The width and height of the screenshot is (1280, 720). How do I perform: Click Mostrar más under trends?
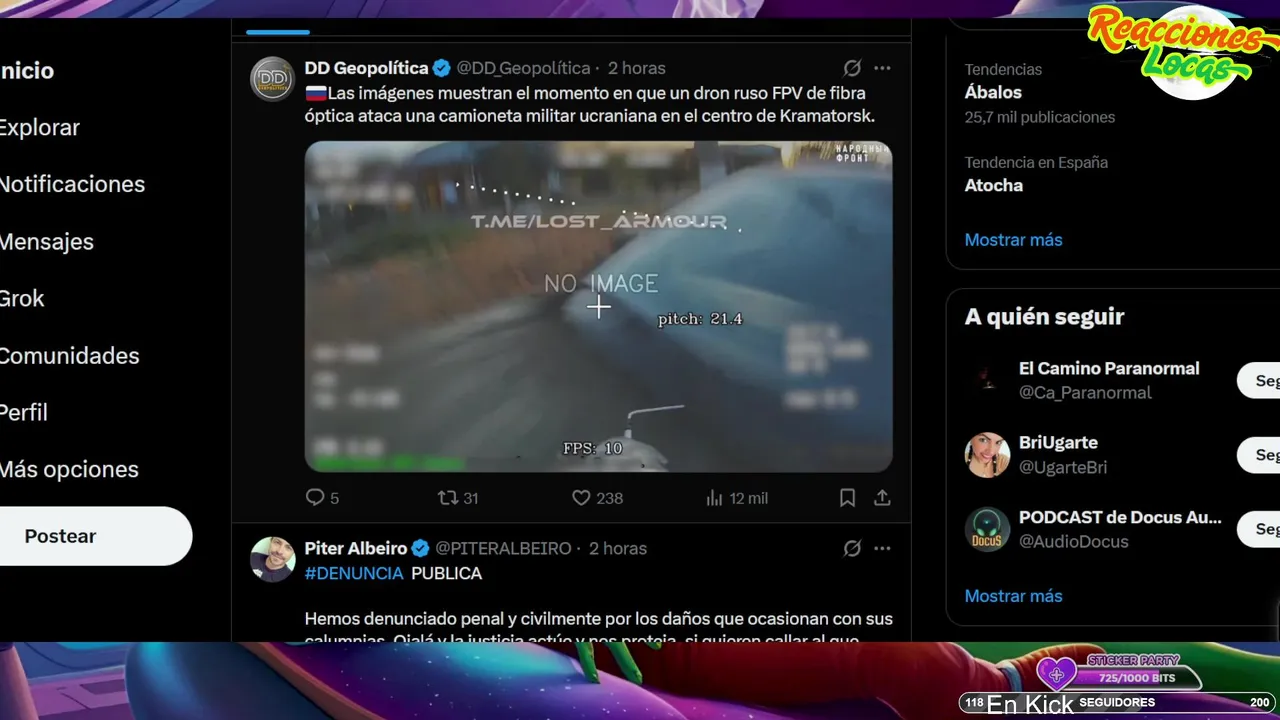(1013, 240)
